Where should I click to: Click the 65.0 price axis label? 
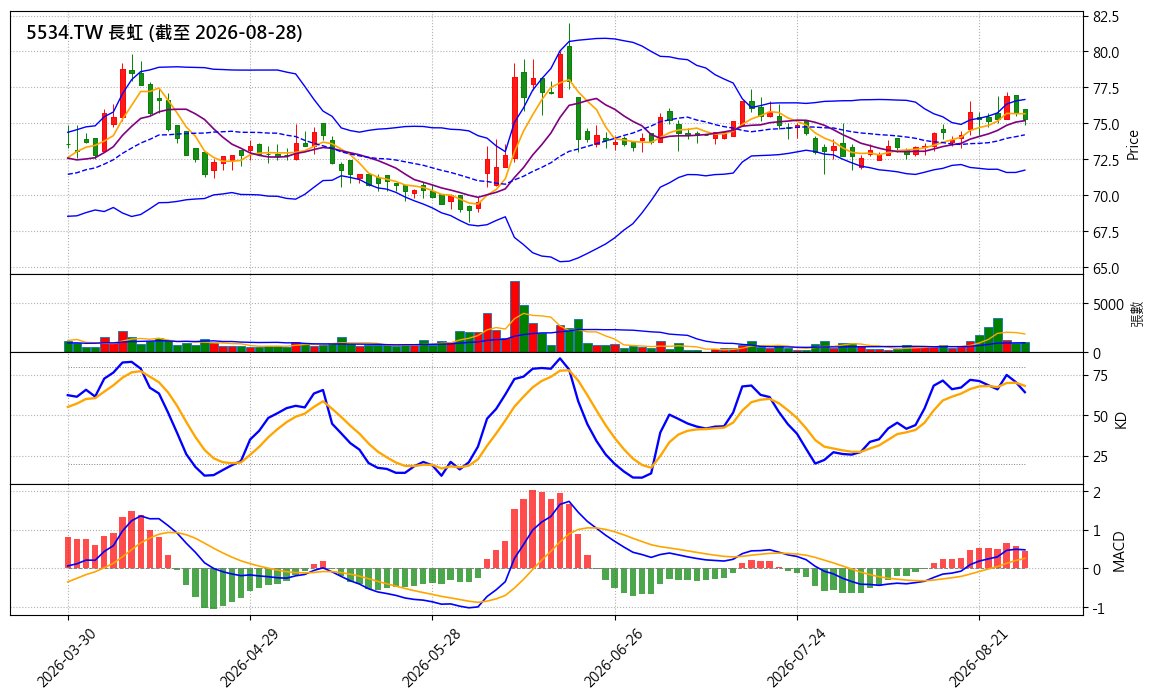(1106, 269)
